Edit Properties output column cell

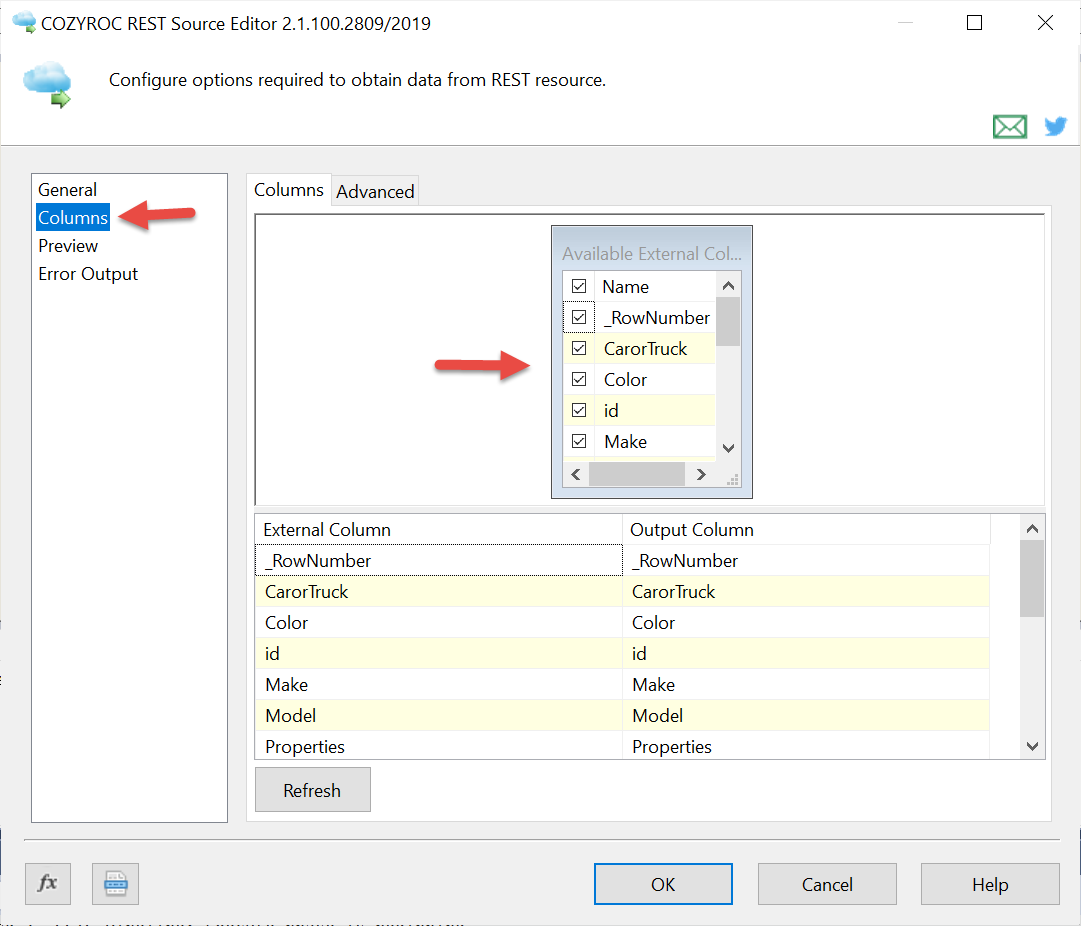[807, 746]
